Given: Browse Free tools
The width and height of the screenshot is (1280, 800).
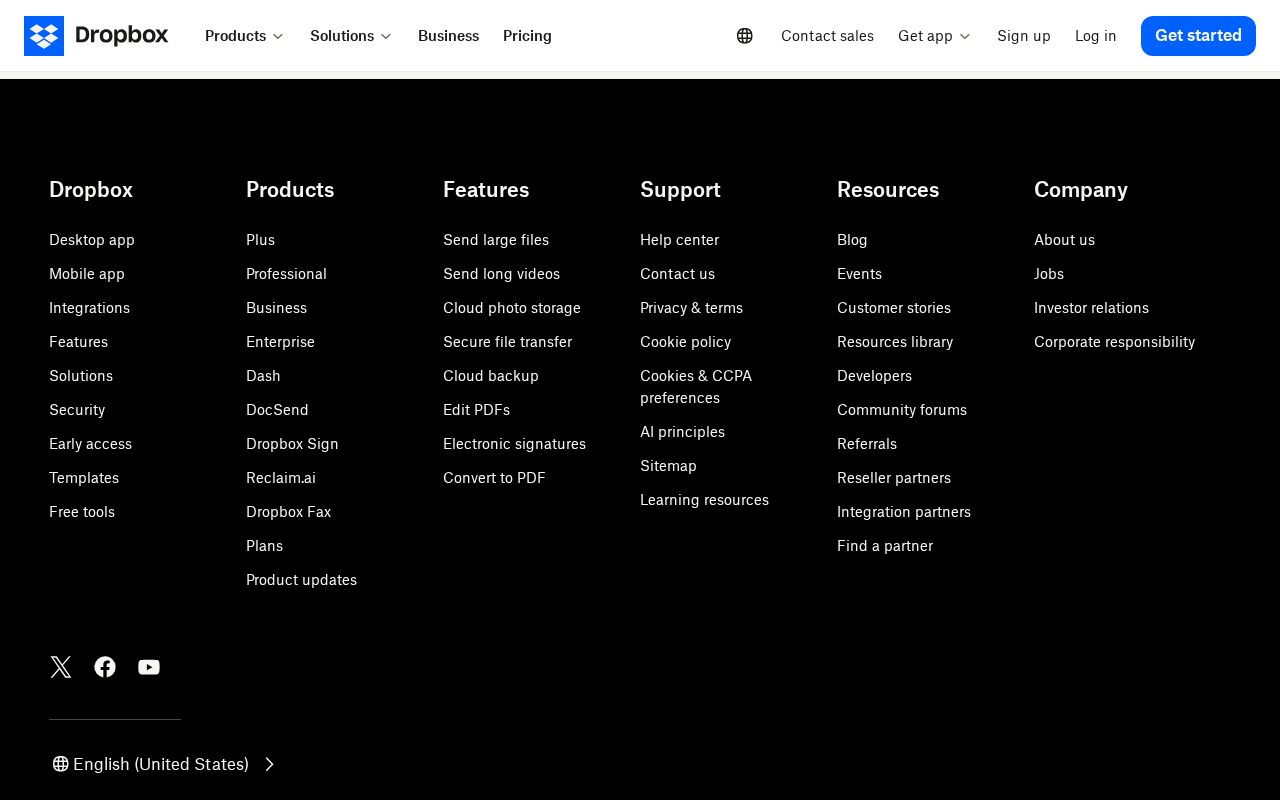Looking at the screenshot, I should pos(82,512).
